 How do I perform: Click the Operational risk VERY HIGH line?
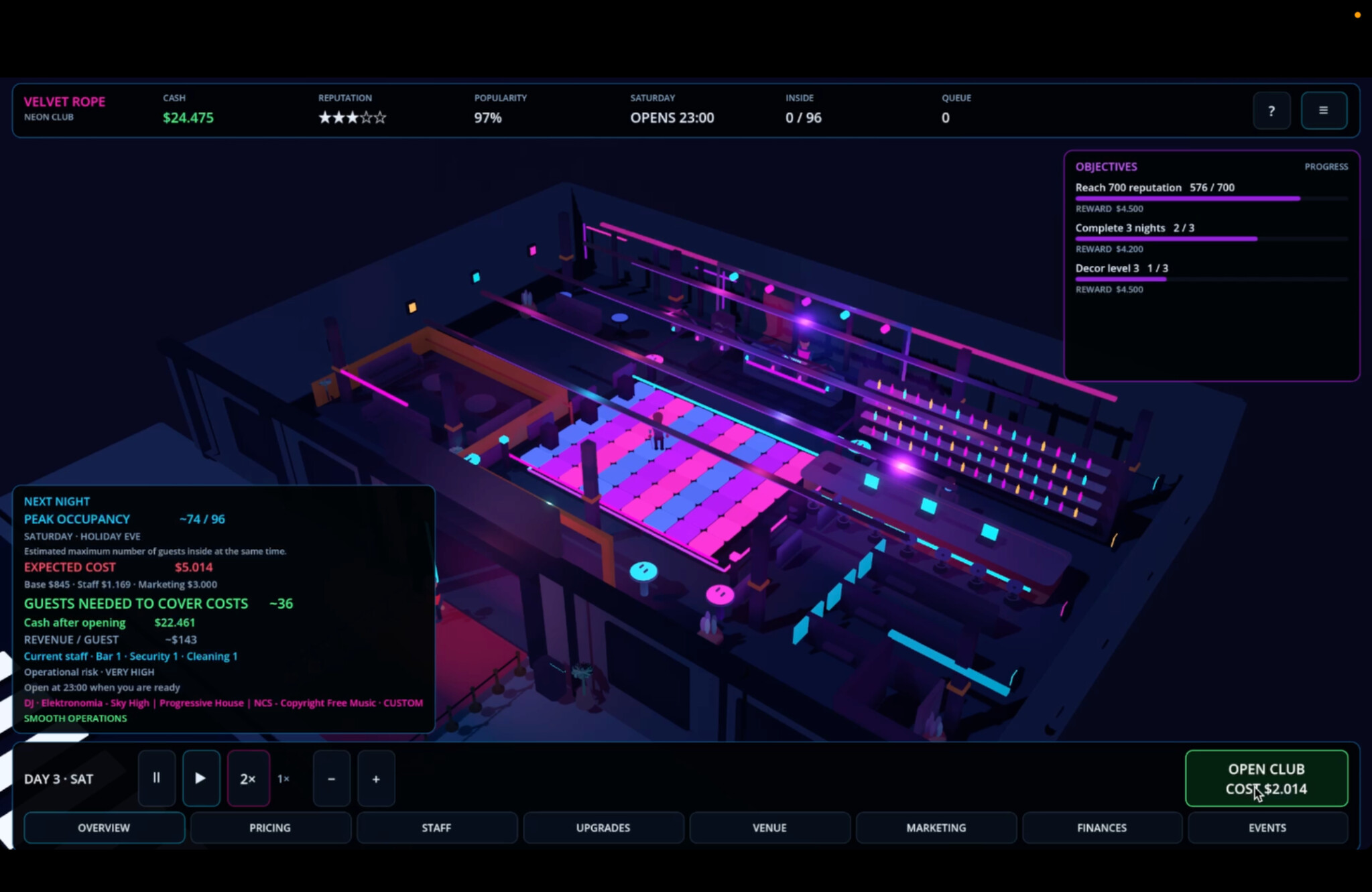(89, 672)
